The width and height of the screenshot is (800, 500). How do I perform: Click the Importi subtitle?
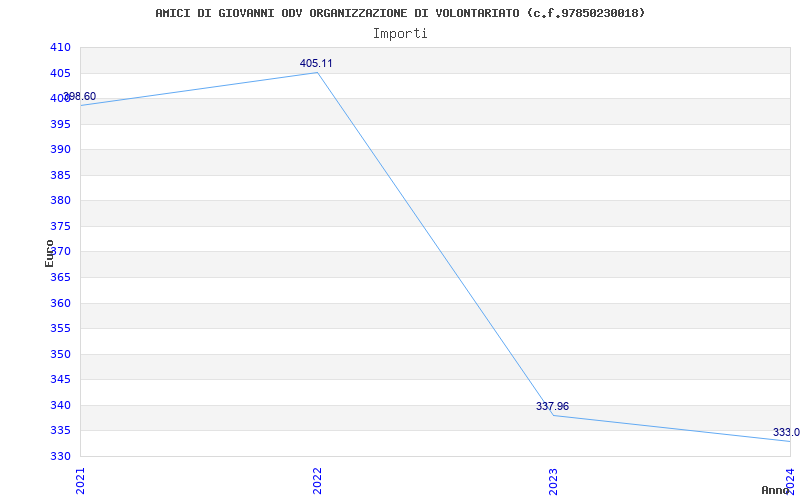pyautogui.click(x=400, y=34)
